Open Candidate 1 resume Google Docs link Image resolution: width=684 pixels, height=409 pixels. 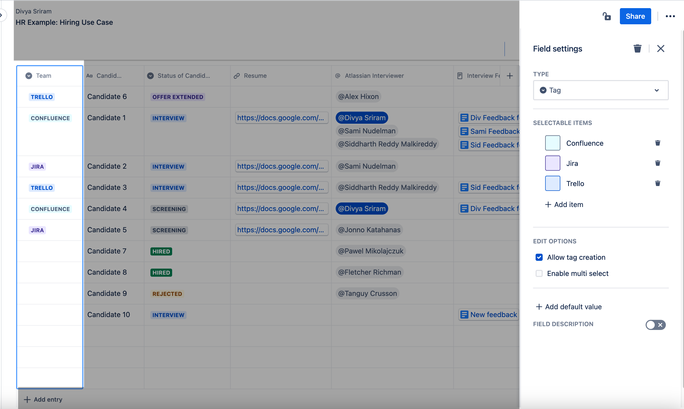pyautogui.click(x=281, y=118)
